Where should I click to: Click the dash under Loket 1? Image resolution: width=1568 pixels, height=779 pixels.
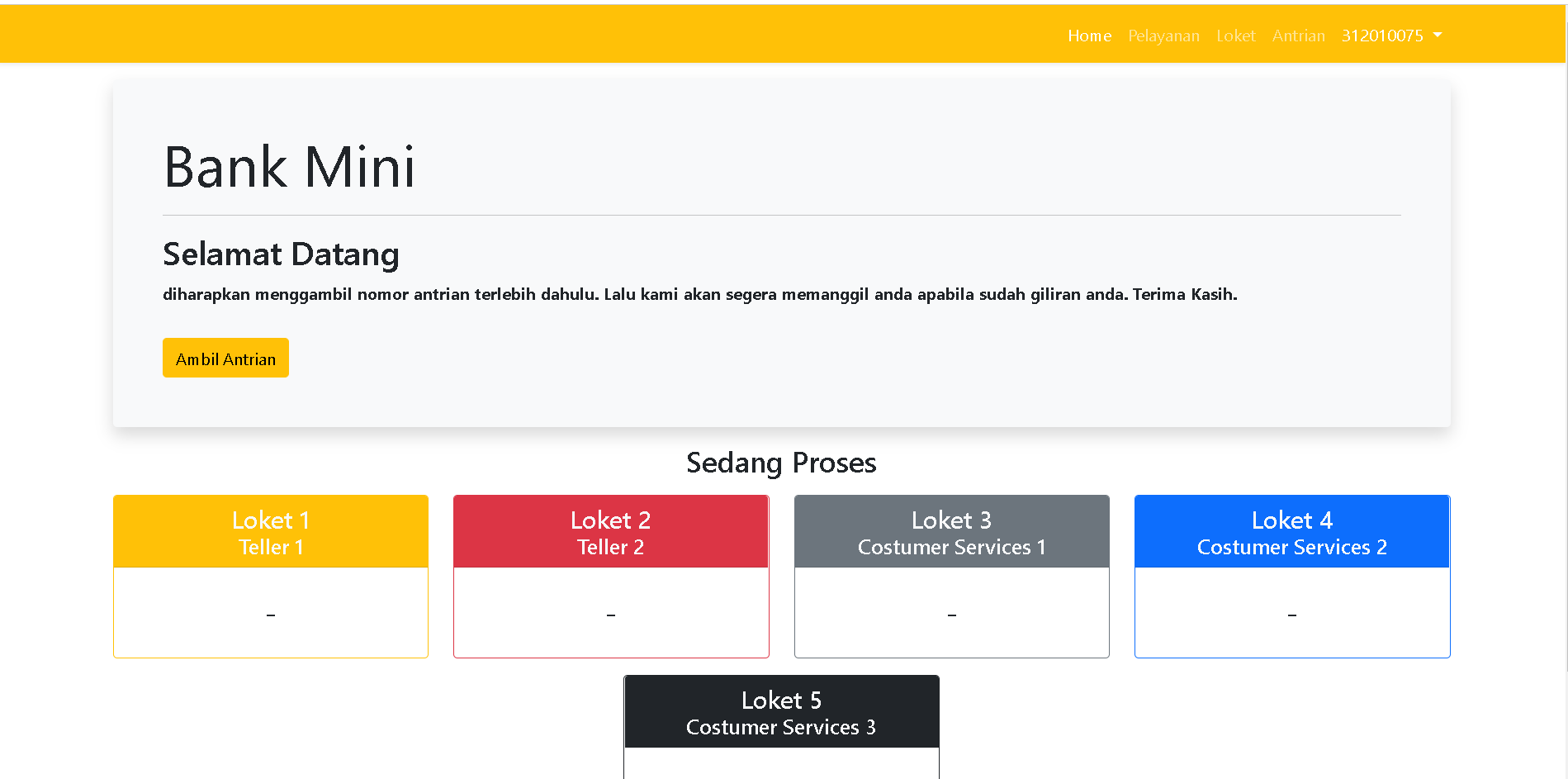point(270,614)
